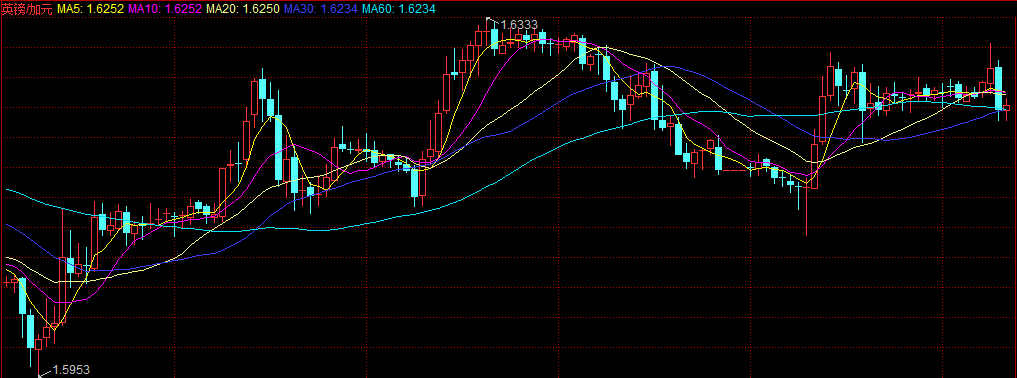This screenshot has height=378, width=1017.
Task: Click the value 1.6252 next to MA5
Action: [x=106, y=8]
